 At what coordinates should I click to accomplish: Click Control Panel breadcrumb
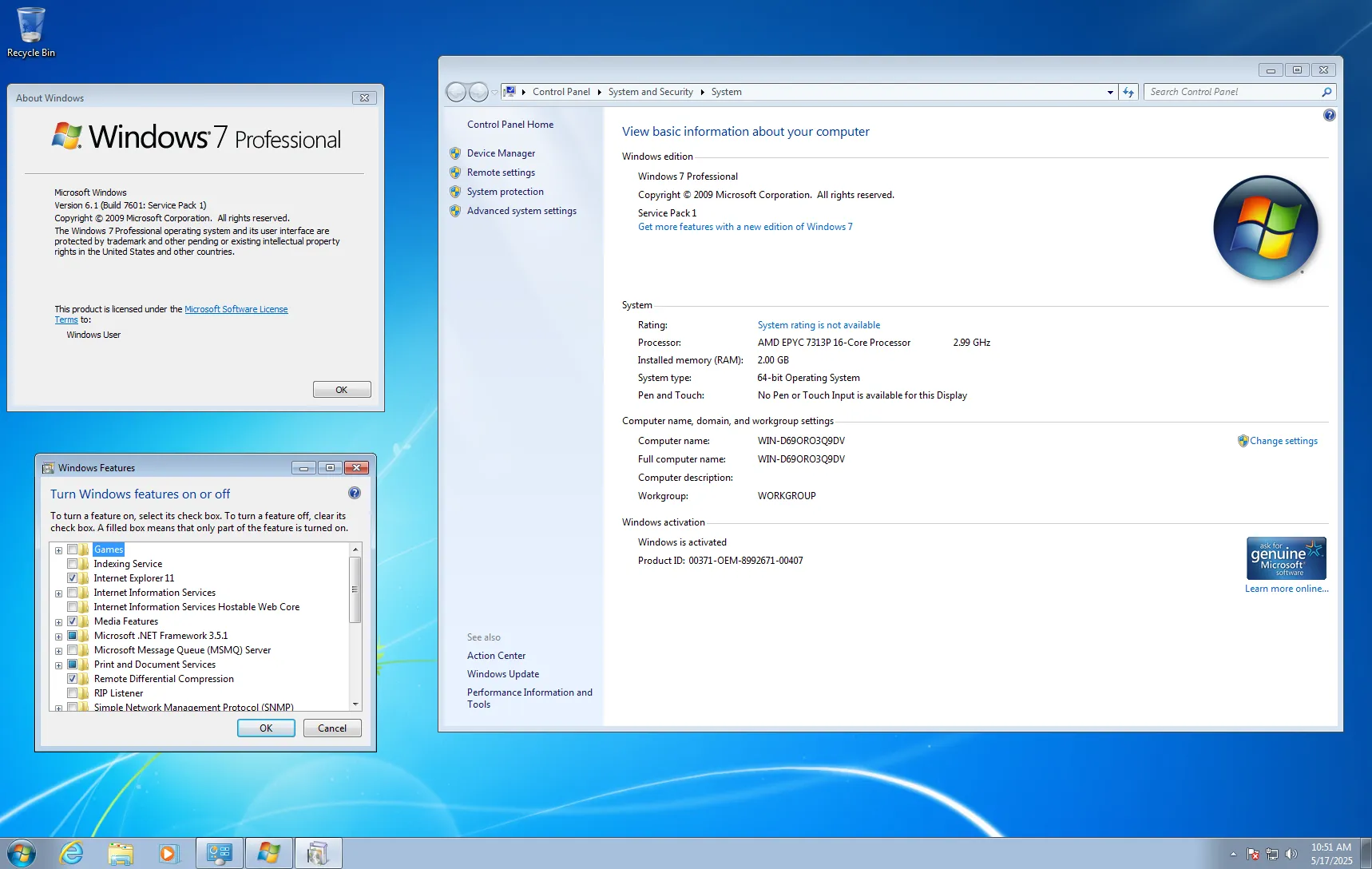pos(561,92)
